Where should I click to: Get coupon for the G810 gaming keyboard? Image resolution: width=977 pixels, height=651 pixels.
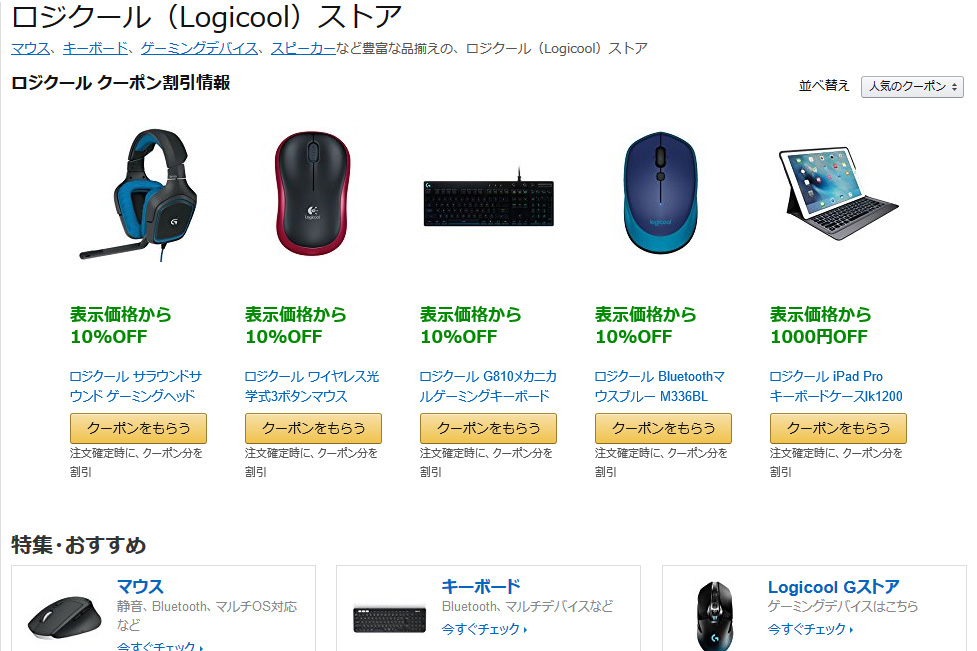point(488,428)
